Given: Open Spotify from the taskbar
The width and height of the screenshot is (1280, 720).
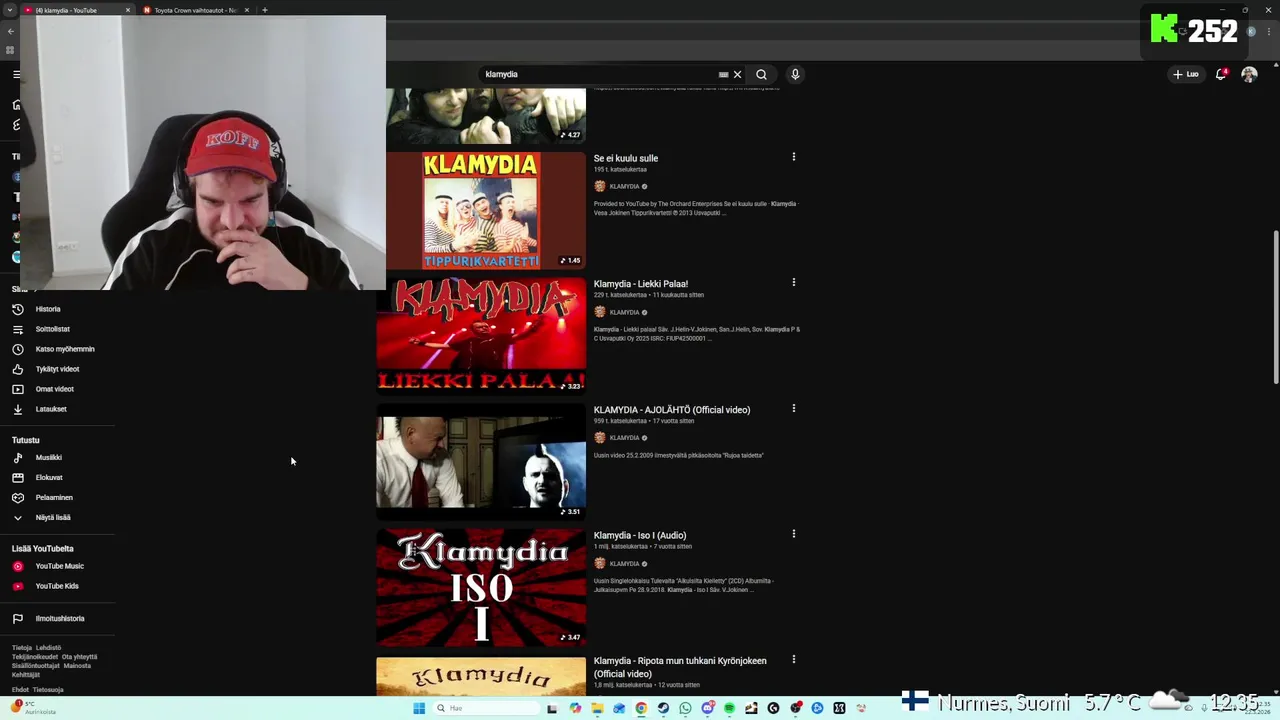Looking at the screenshot, I should 729,708.
